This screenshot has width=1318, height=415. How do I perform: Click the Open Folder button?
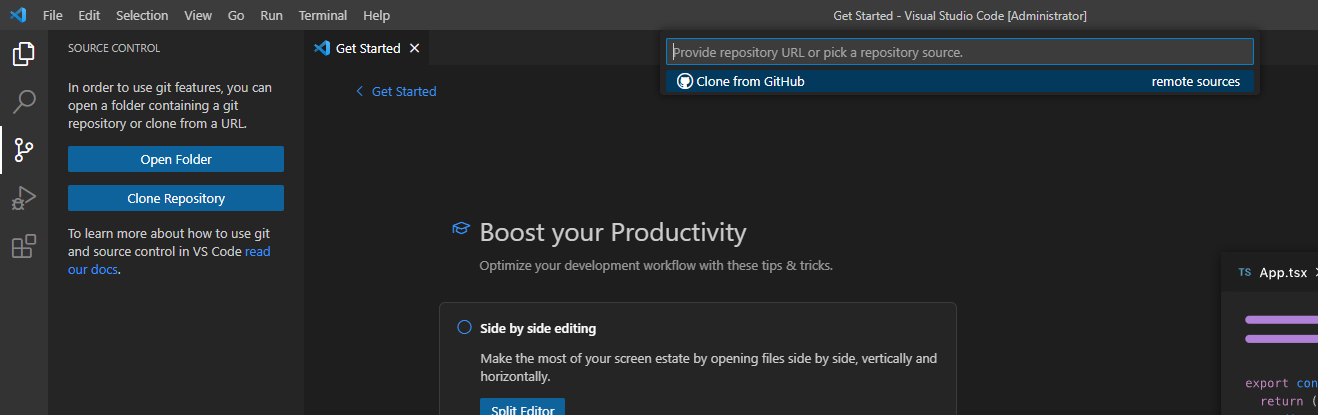click(x=176, y=159)
